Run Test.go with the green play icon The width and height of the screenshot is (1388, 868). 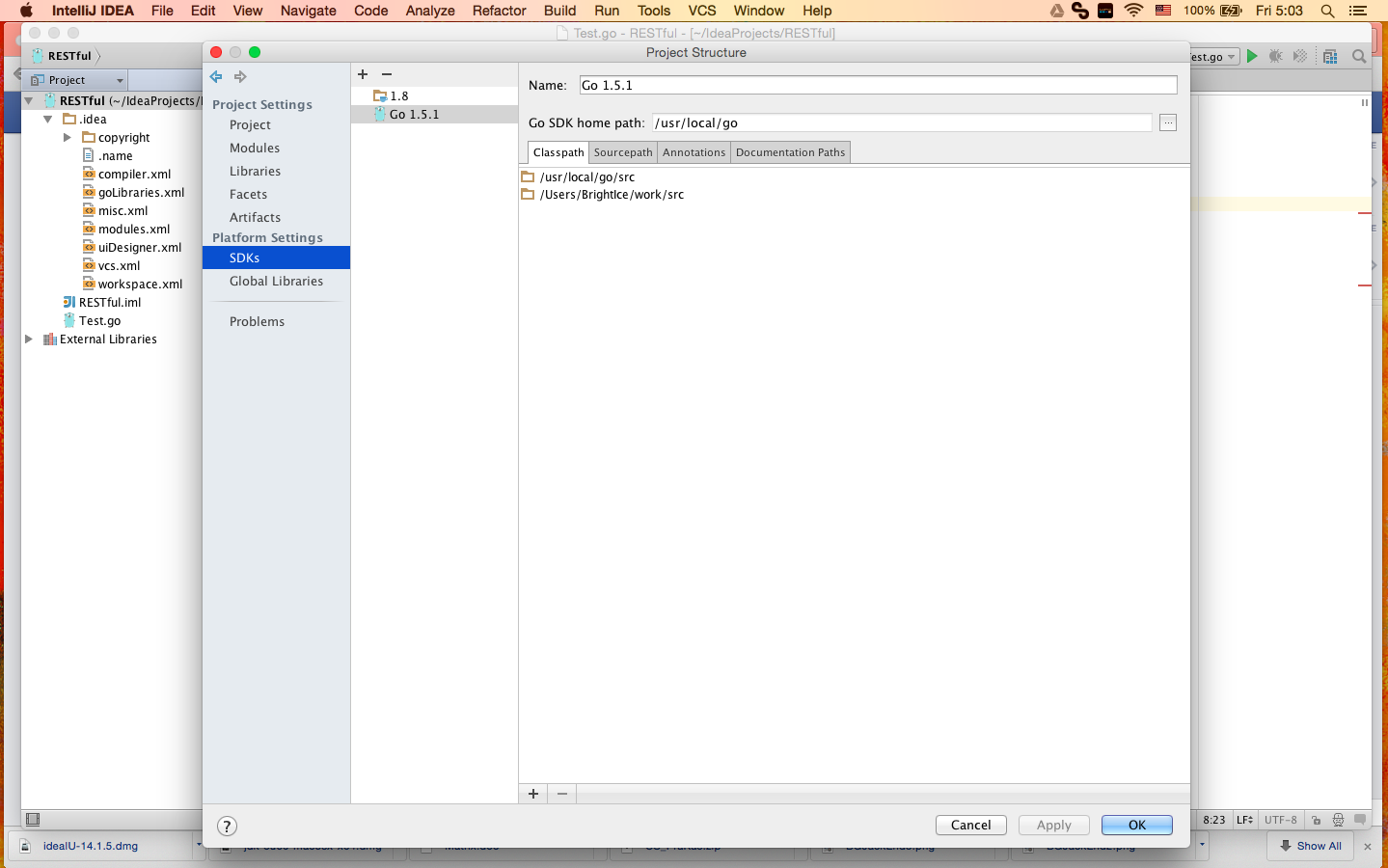[x=1252, y=56]
